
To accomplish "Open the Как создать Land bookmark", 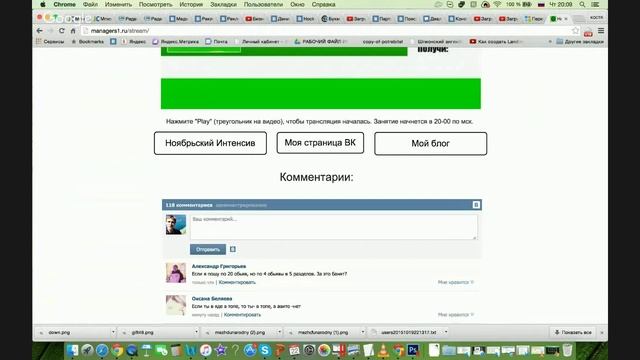I will pyautogui.click(x=496, y=42).
